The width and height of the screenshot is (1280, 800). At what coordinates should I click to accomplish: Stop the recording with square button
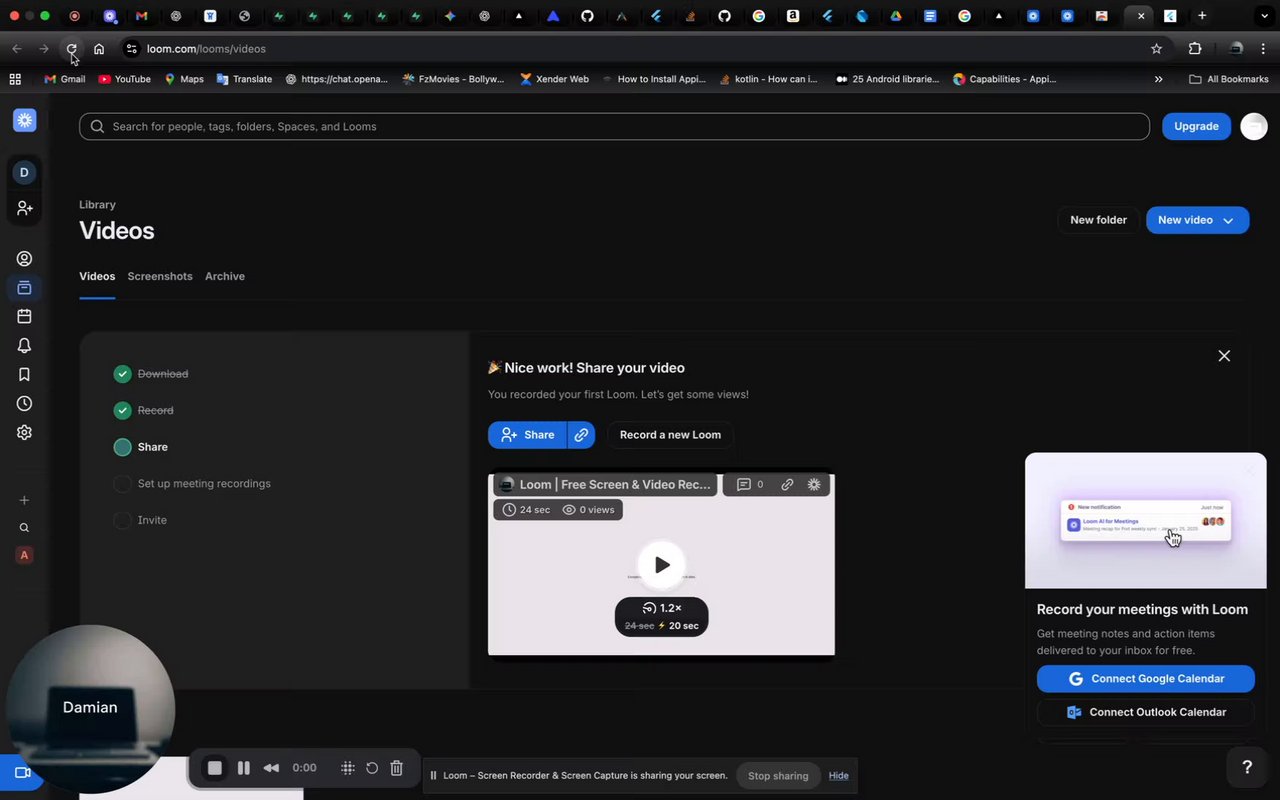(x=214, y=768)
